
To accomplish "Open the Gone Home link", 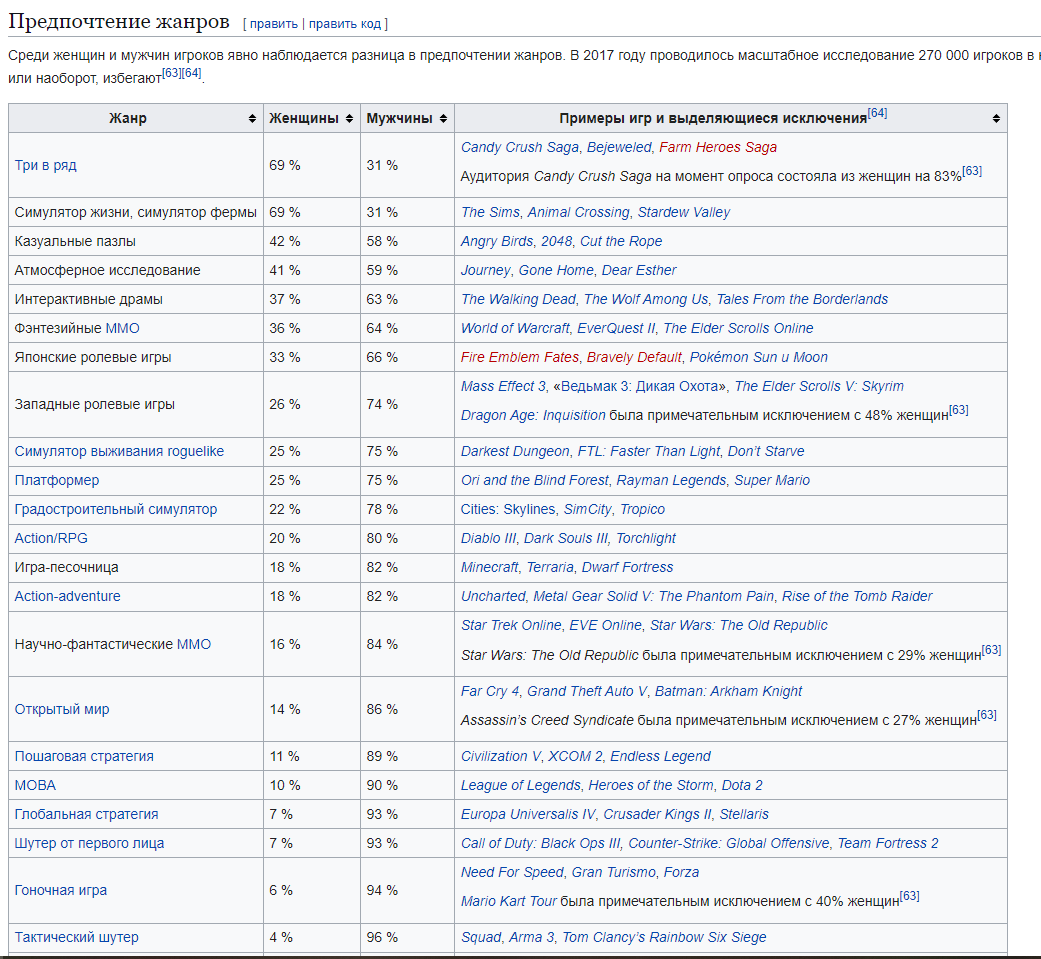I will (556, 270).
